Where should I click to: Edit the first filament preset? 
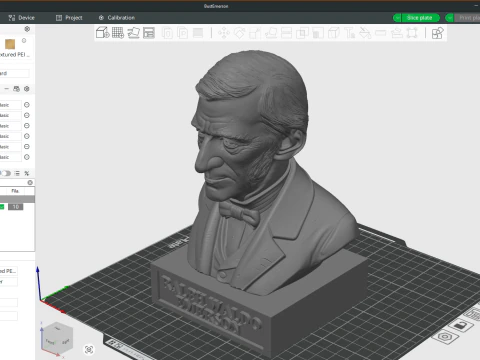pyautogui.click(x=27, y=105)
